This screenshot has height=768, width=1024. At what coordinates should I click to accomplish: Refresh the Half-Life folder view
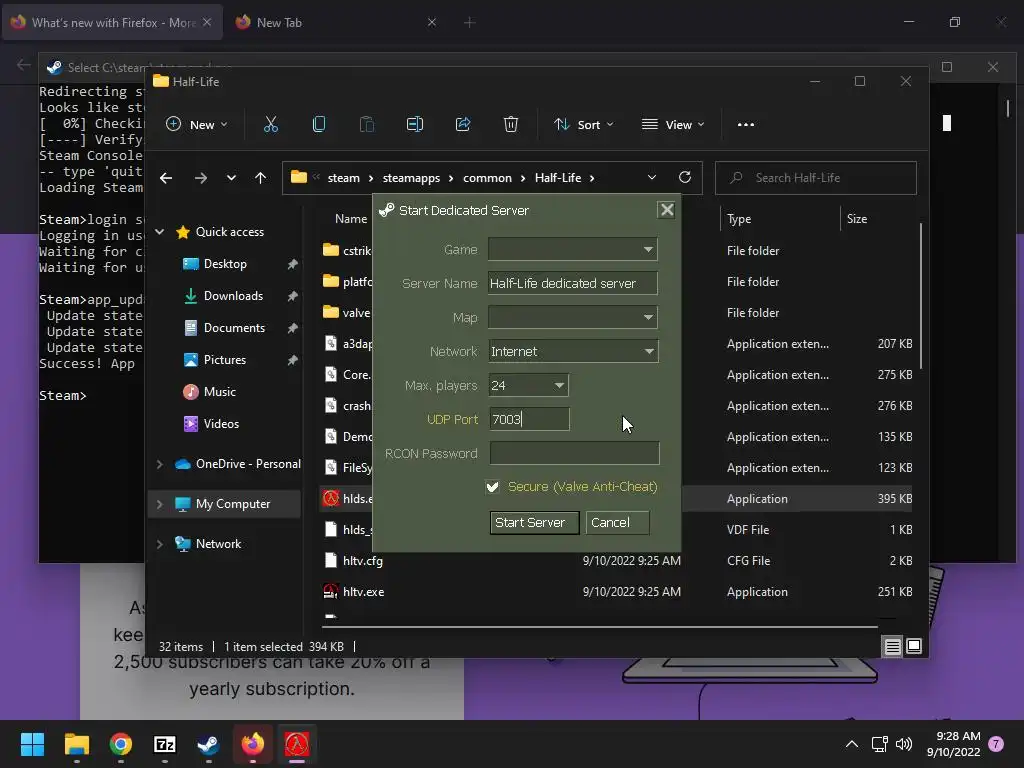pos(684,177)
